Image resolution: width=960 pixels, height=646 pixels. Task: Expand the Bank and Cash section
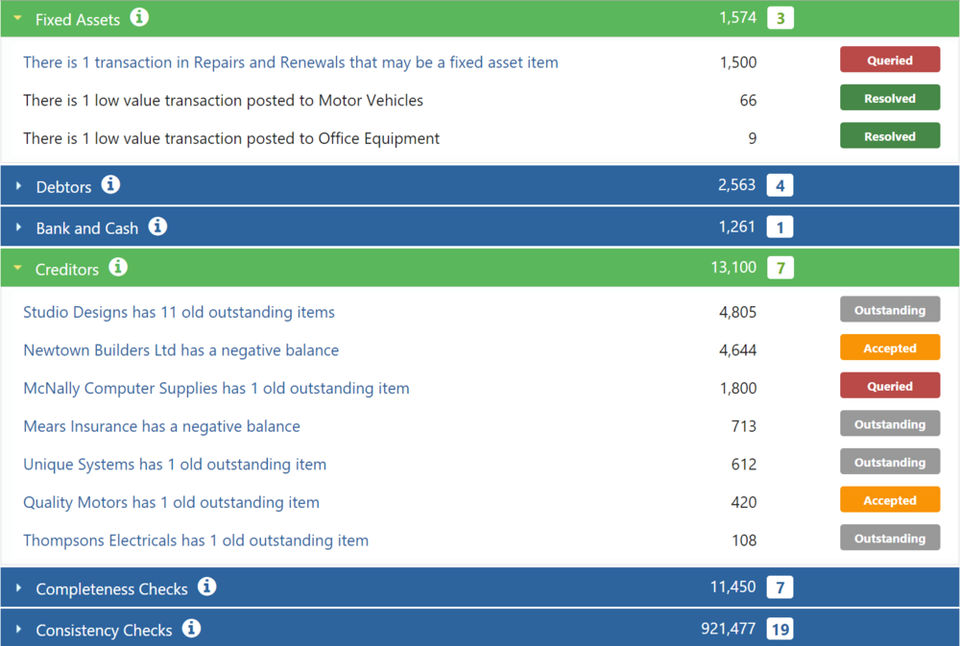tap(18, 228)
